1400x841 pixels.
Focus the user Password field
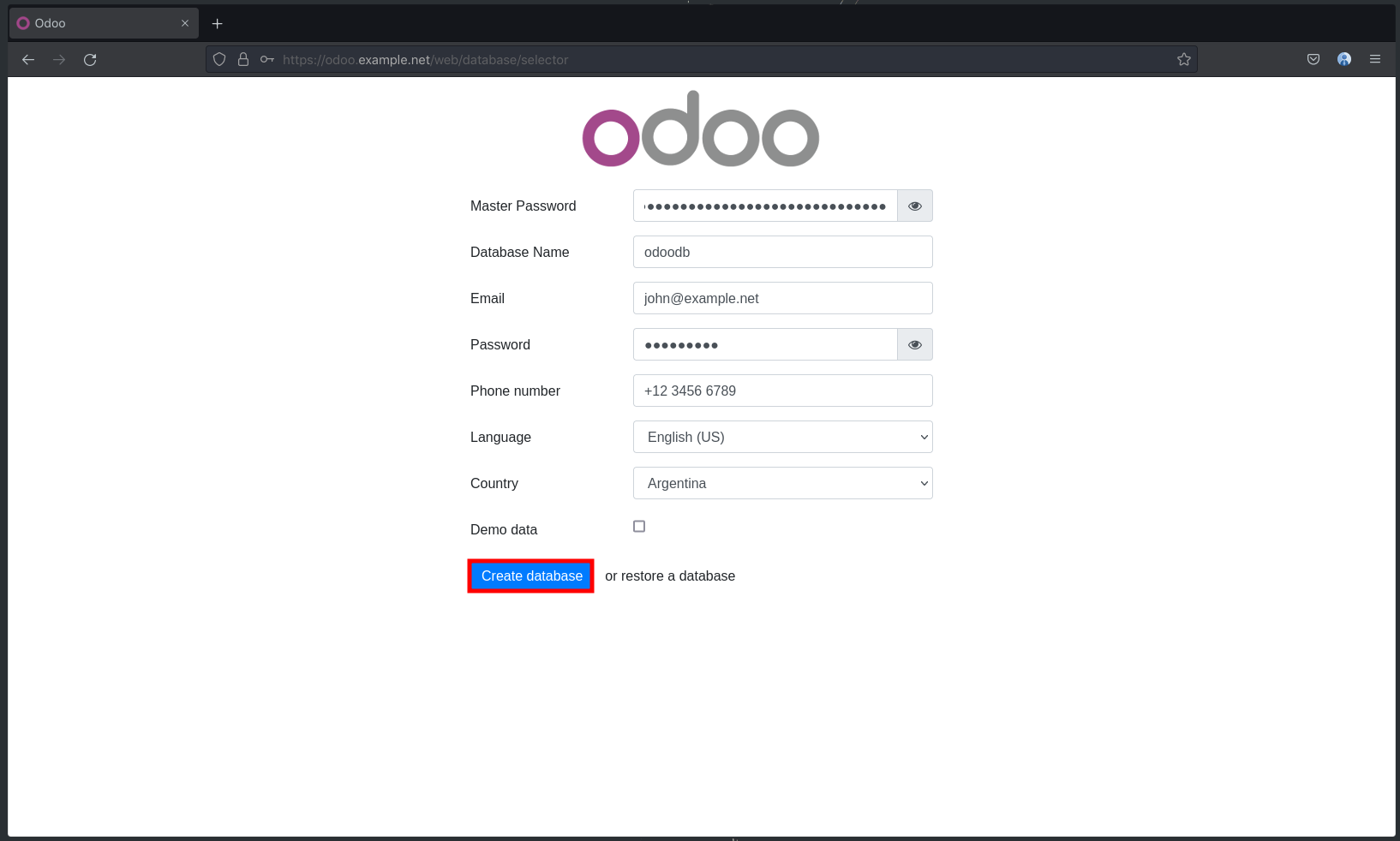coord(765,344)
